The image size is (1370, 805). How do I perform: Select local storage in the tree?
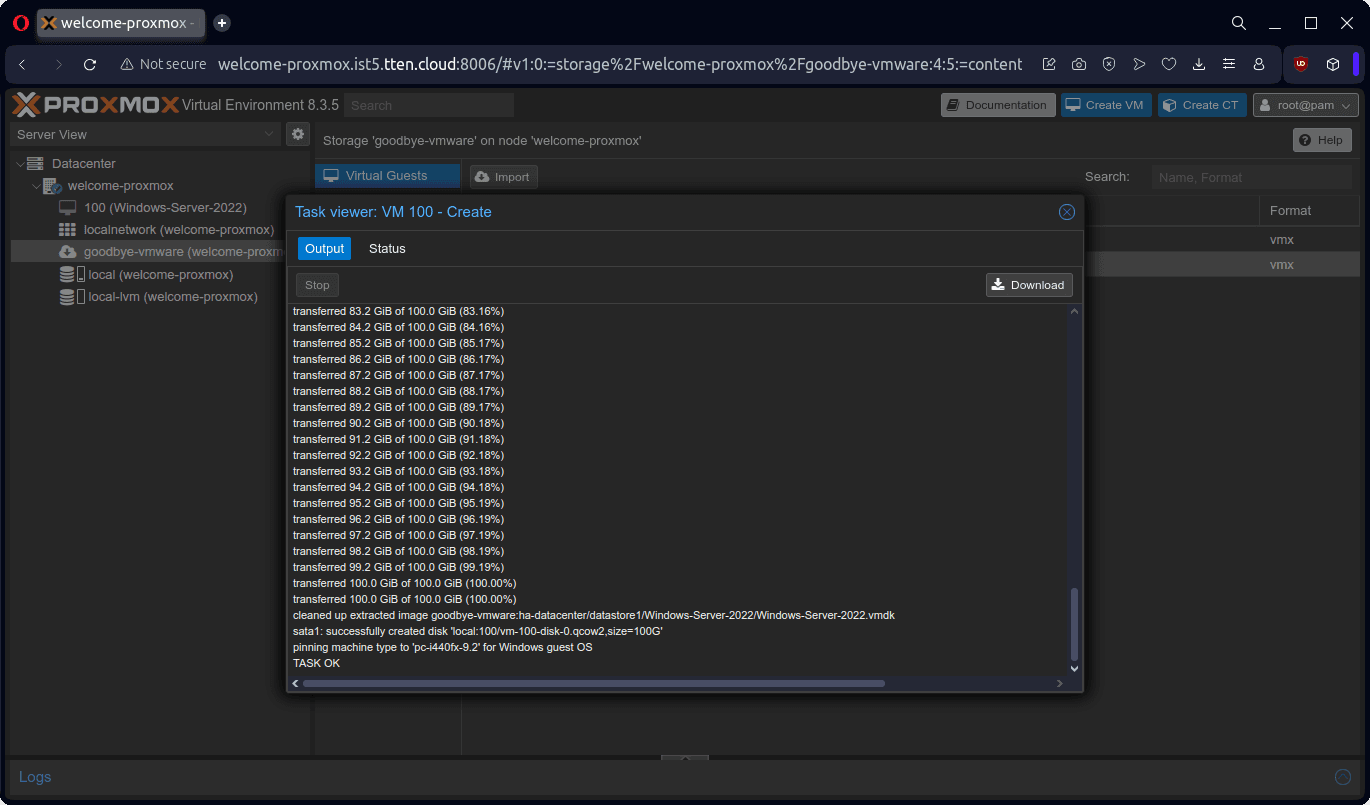point(160,274)
